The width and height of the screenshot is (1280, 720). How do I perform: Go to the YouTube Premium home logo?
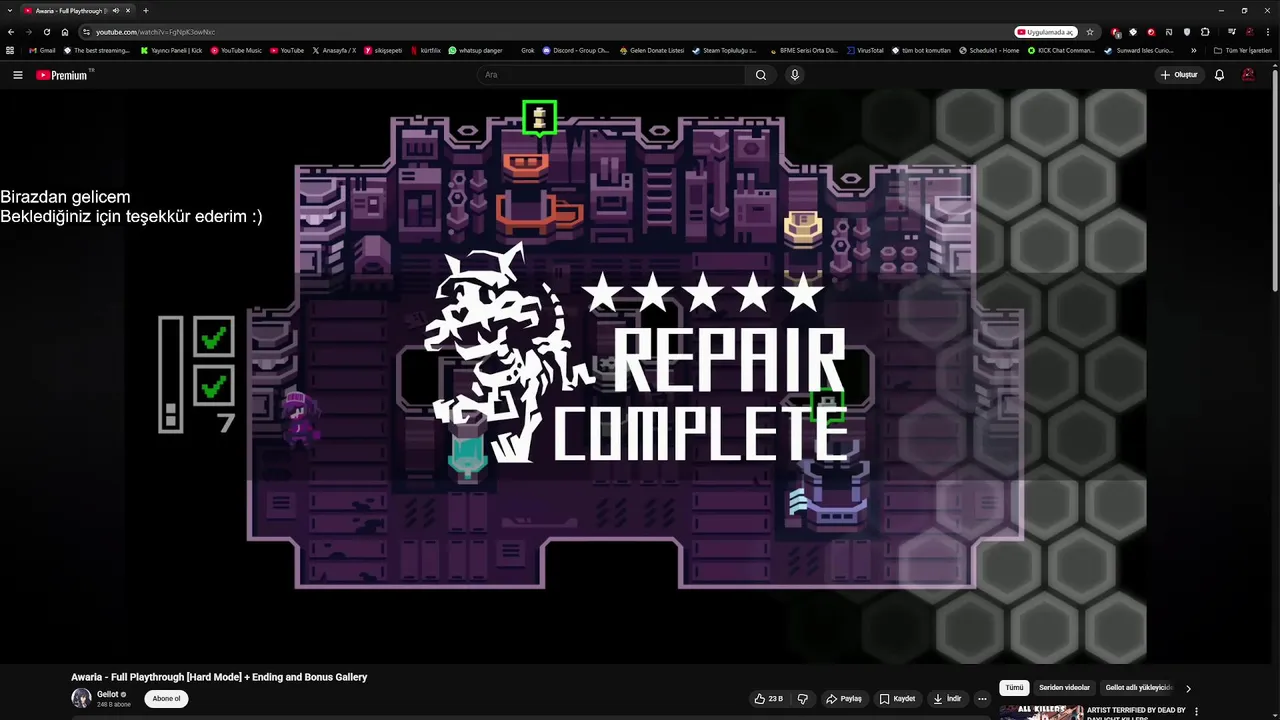[64, 75]
